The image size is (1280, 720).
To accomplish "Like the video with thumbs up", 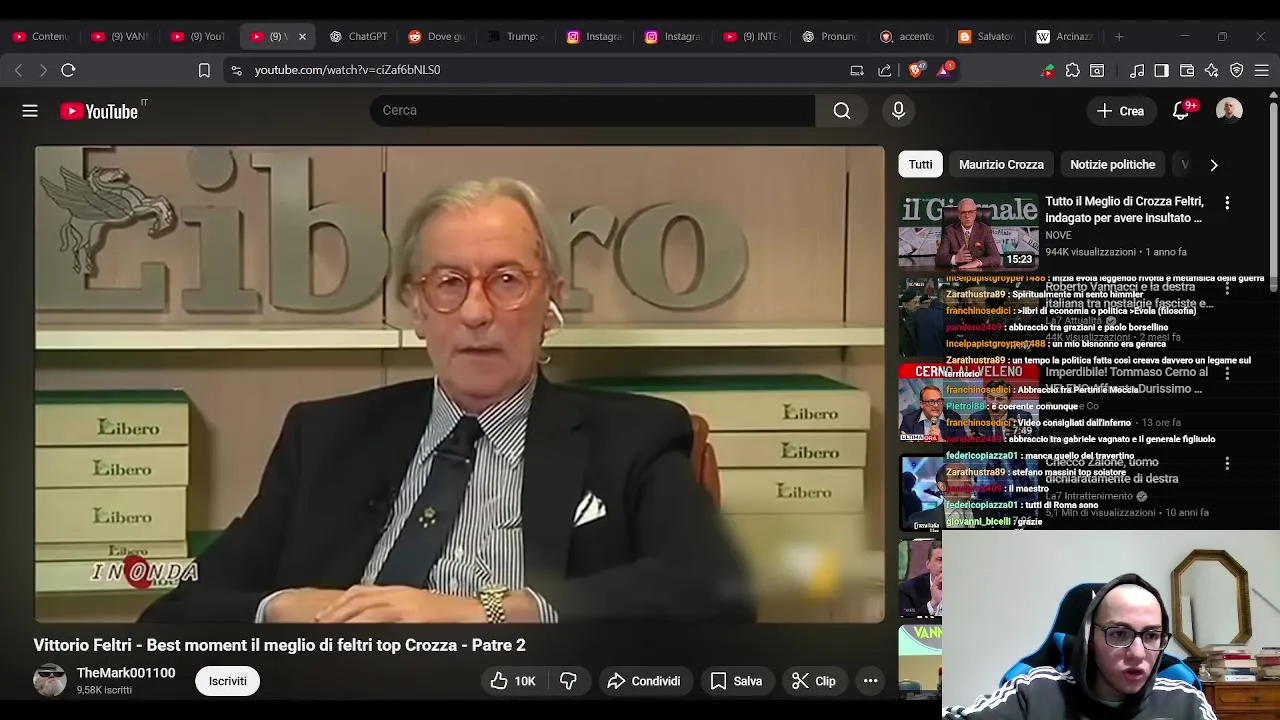I will point(513,681).
